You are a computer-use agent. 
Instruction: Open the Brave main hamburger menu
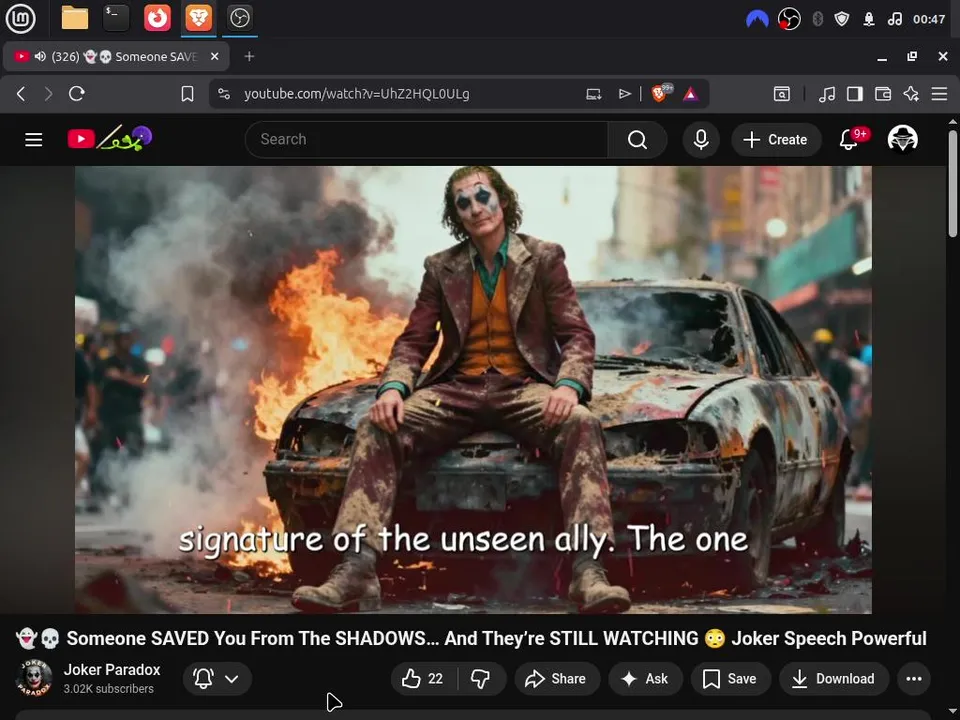point(939,94)
